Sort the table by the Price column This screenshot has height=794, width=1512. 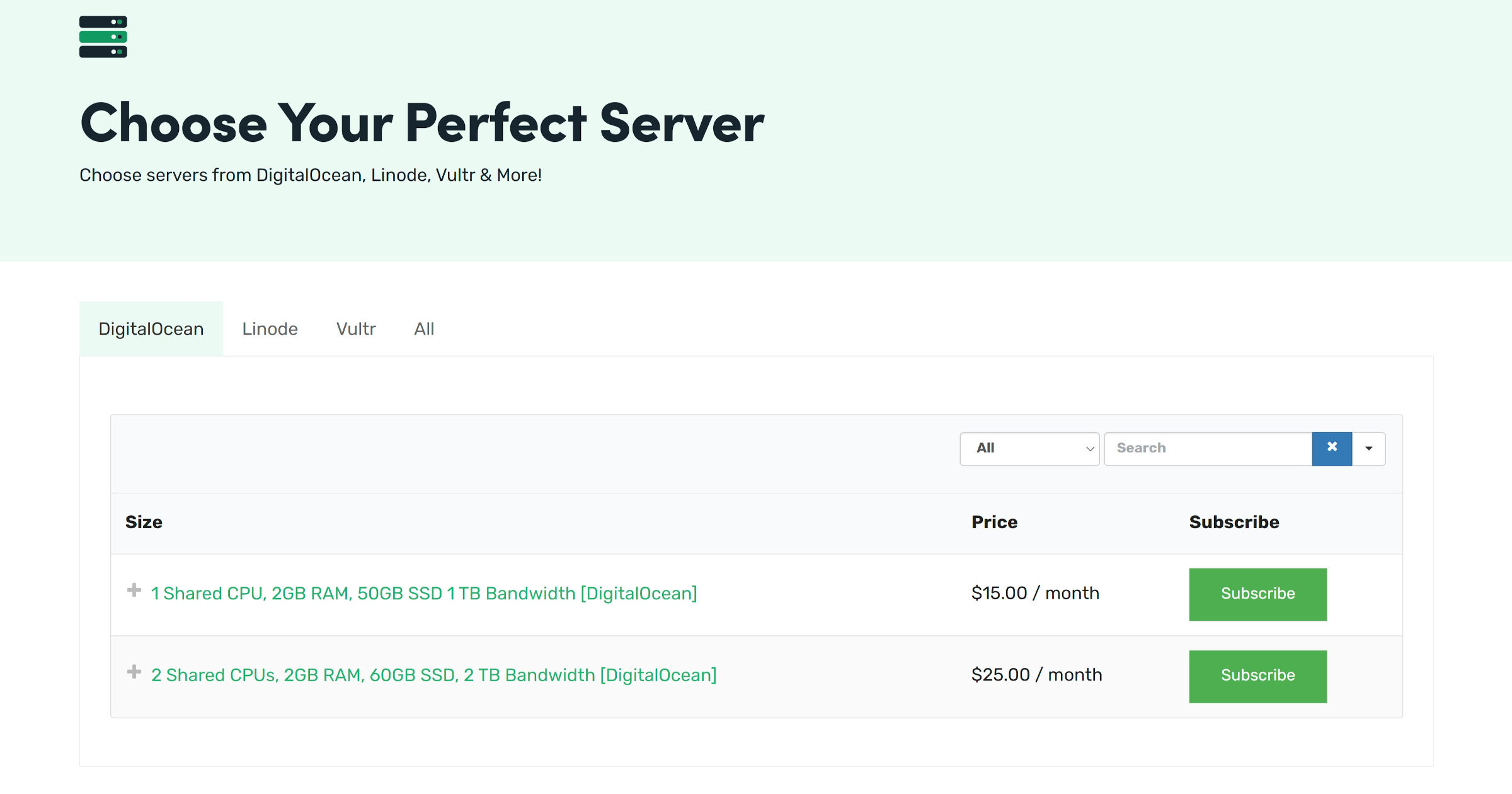point(994,522)
